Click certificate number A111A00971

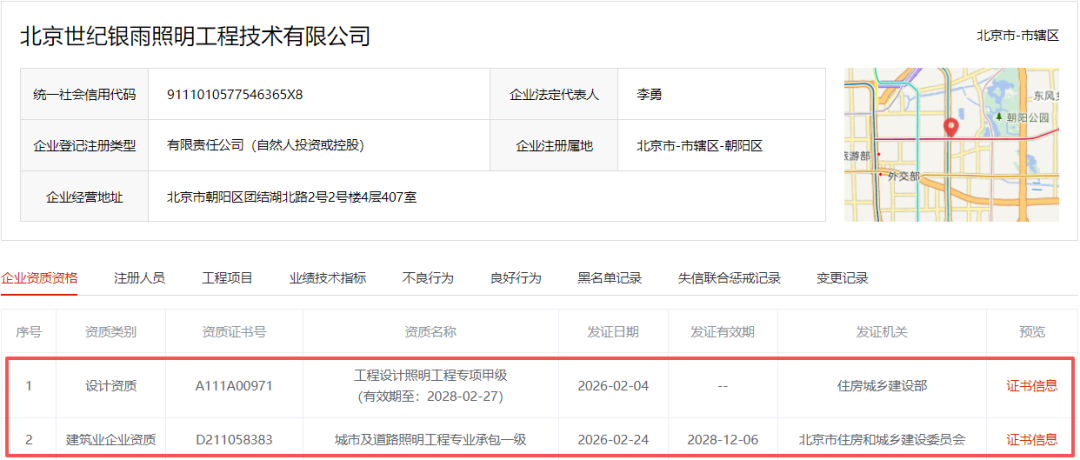pos(234,386)
